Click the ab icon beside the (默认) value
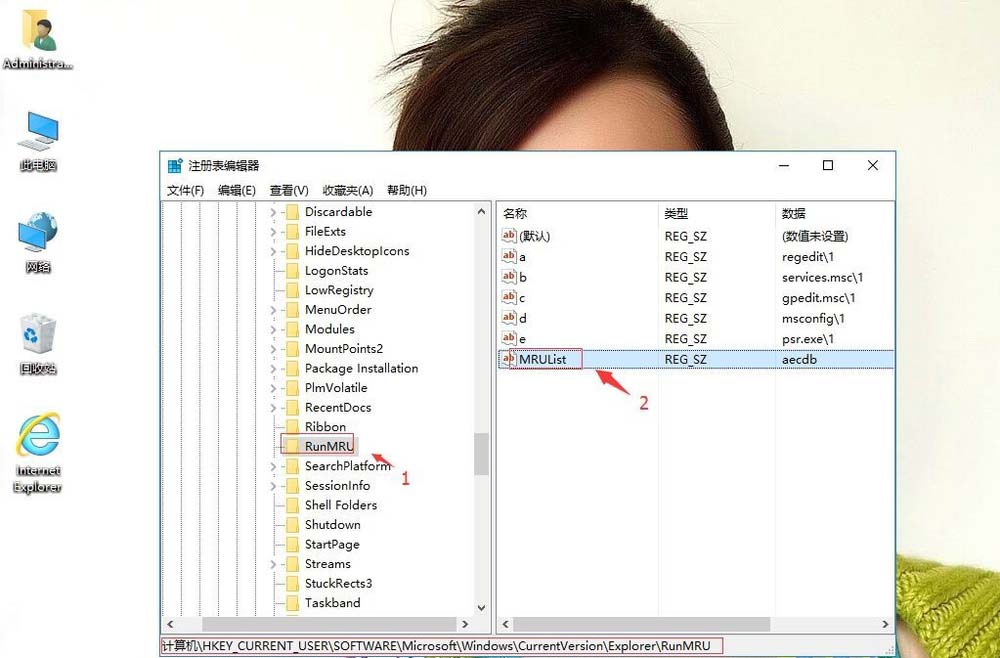Viewport: 1000px width, 658px height. click(507, 235)
